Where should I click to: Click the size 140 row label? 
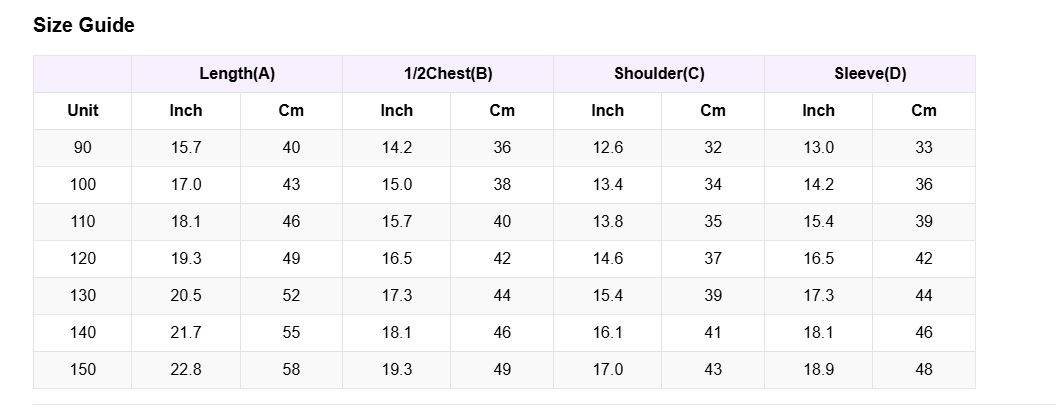point(83,333)
